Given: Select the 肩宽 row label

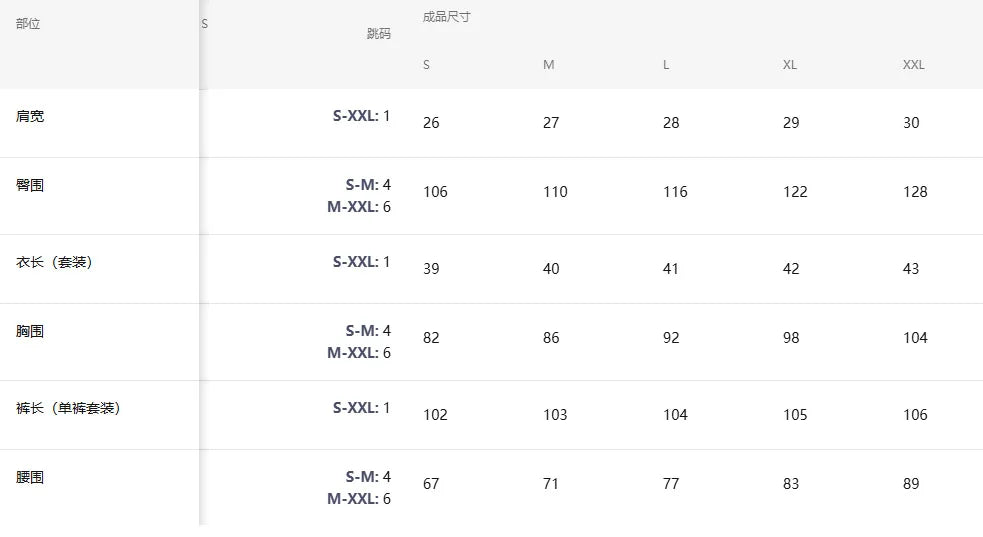Looking at the screenshot, I should click(x=30, y=116).
